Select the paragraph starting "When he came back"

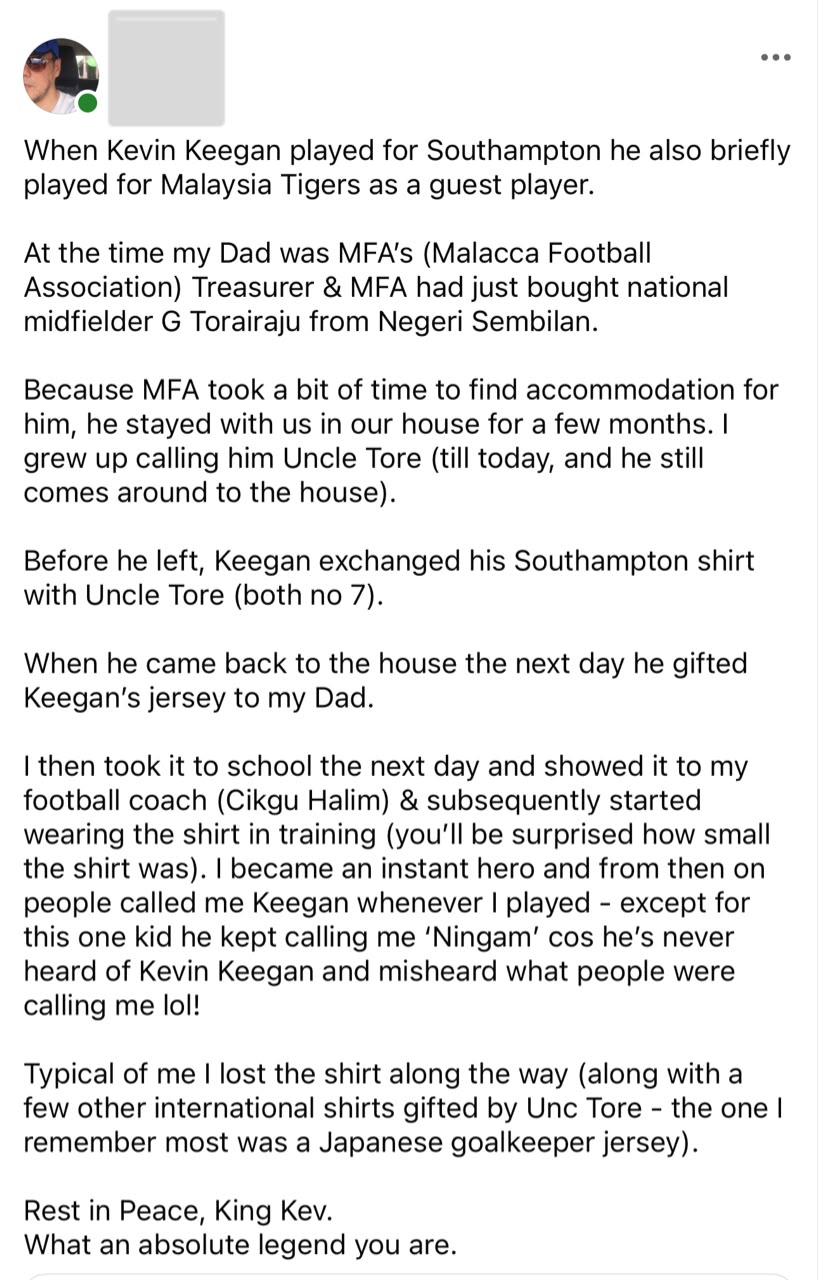[386, 681]
